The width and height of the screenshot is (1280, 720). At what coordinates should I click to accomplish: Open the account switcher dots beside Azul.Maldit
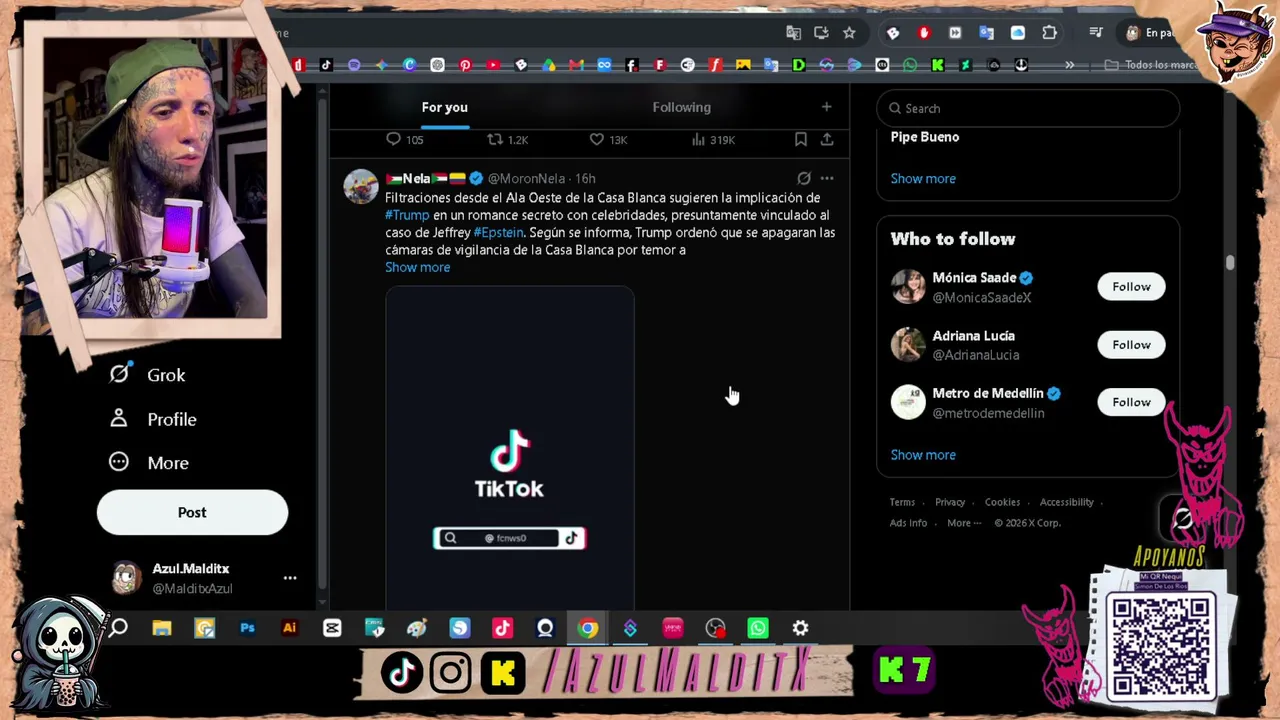(290, 578)
